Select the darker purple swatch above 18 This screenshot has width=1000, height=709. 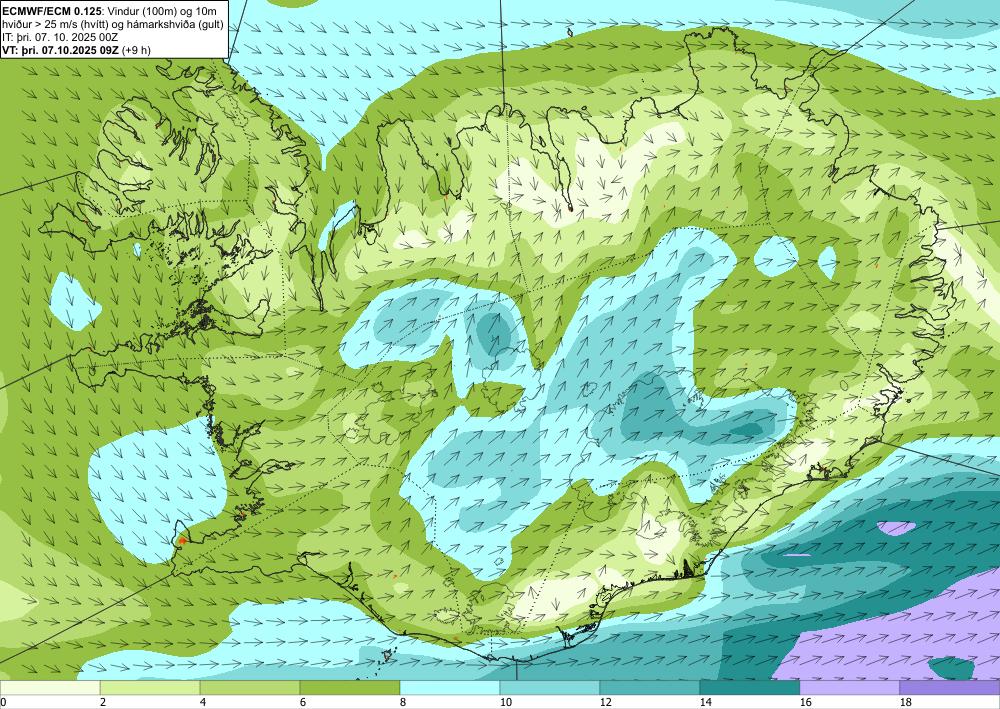pyautogui.click(x=950, y=687)
